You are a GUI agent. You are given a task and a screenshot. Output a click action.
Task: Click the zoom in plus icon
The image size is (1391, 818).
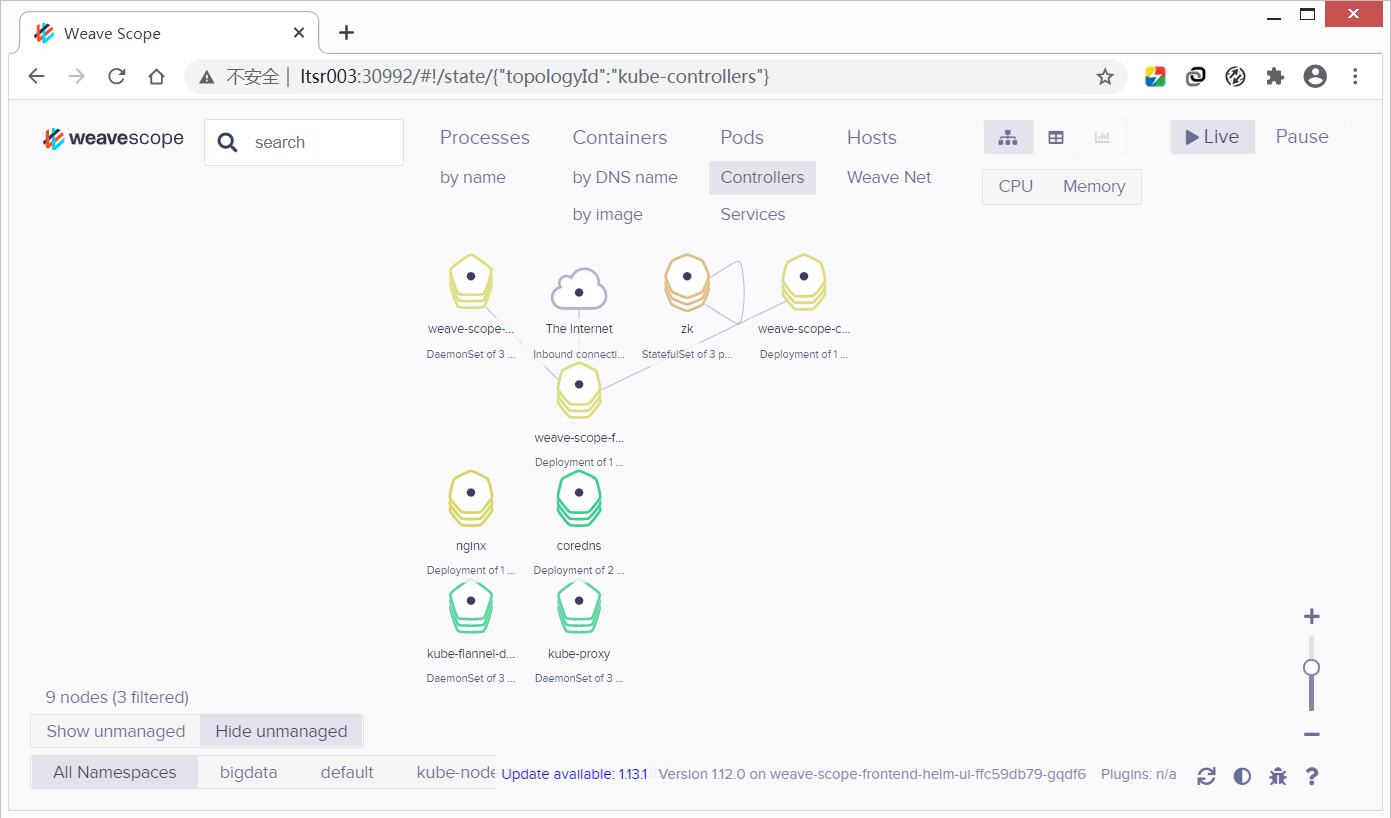coord(1312,617)
